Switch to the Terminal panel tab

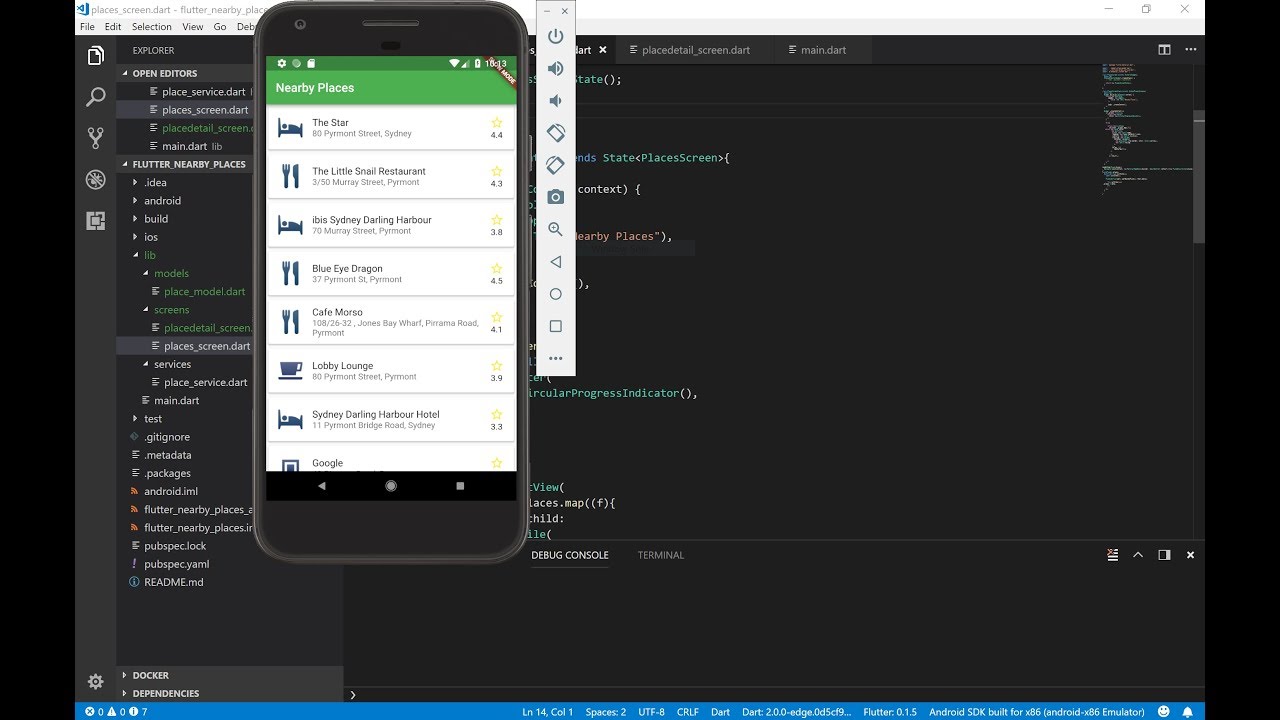(661, 555)
